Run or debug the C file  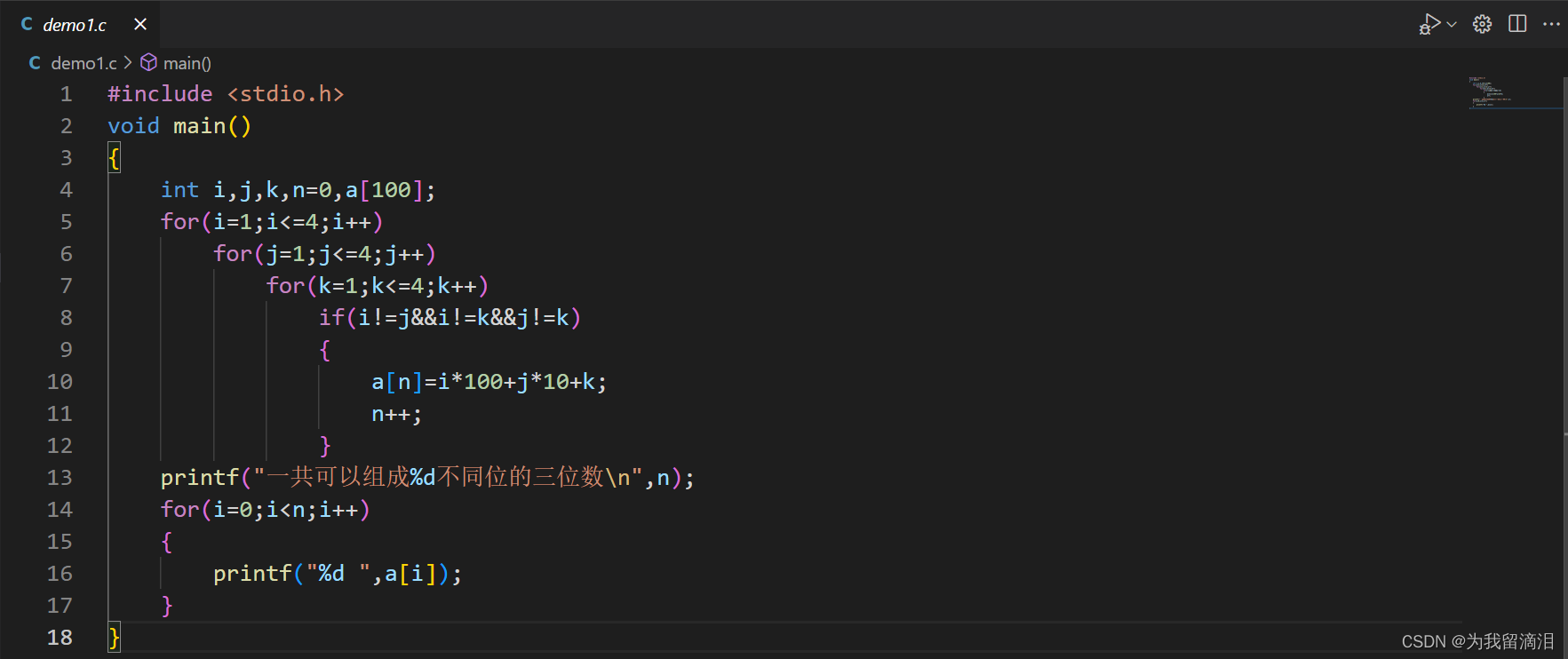1429,24
